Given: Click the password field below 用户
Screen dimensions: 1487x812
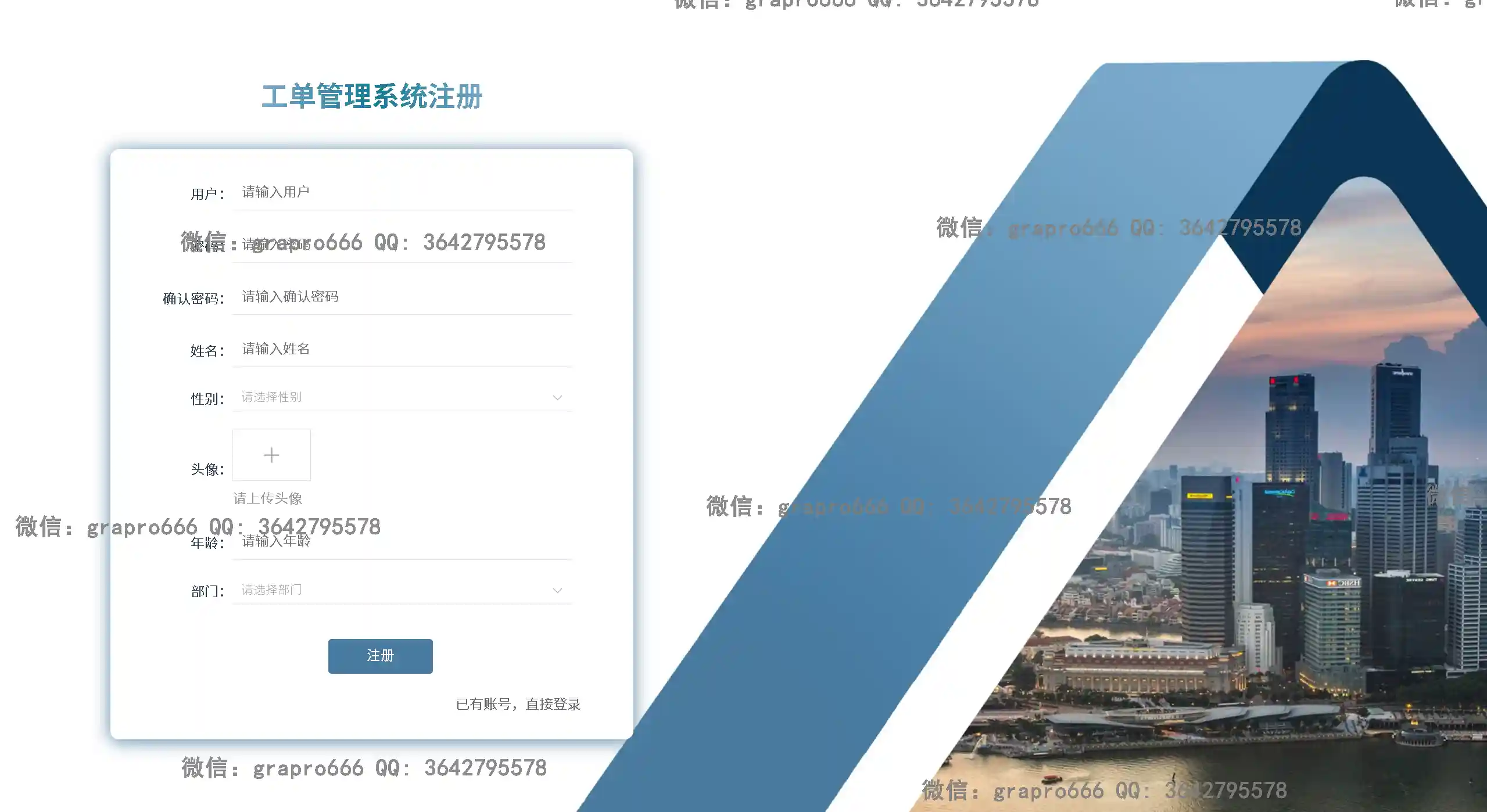Looking at the screenshot, I should (401, 245).
